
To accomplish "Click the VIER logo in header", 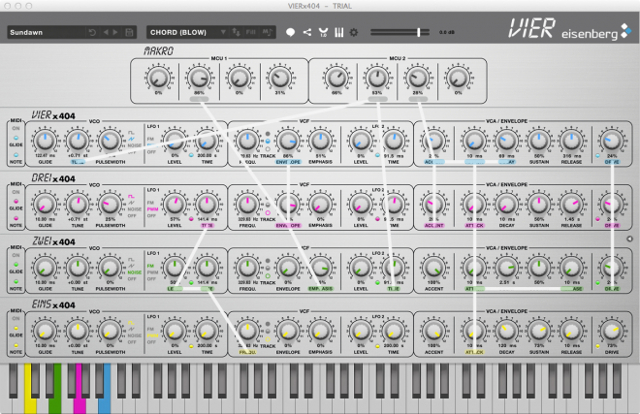I will coord(531,28).
